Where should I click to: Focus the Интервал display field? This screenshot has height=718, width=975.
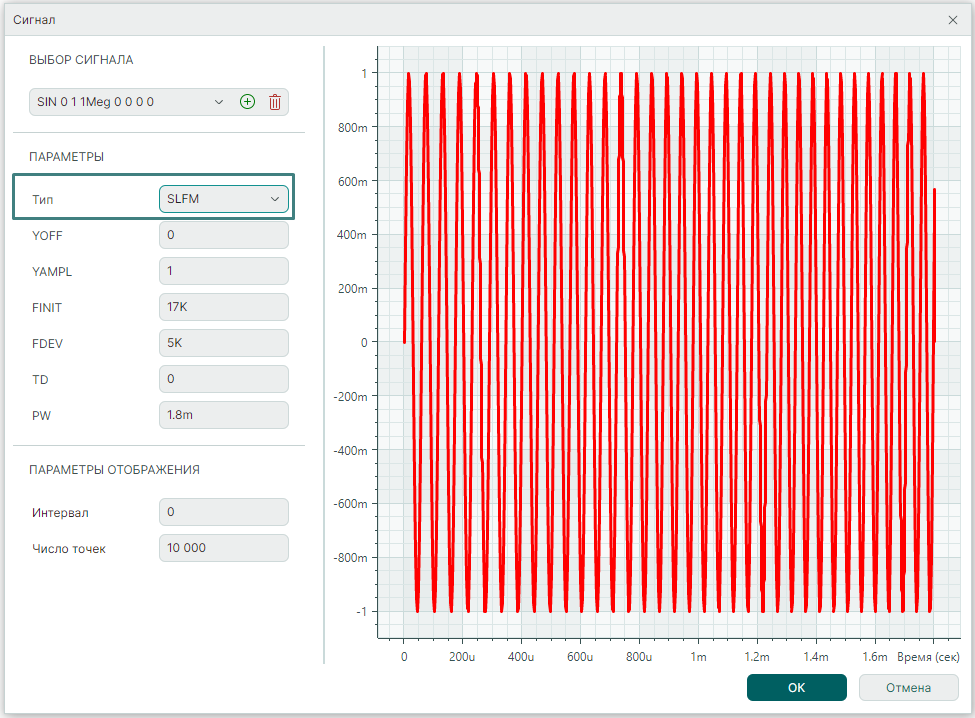[224, 512]
